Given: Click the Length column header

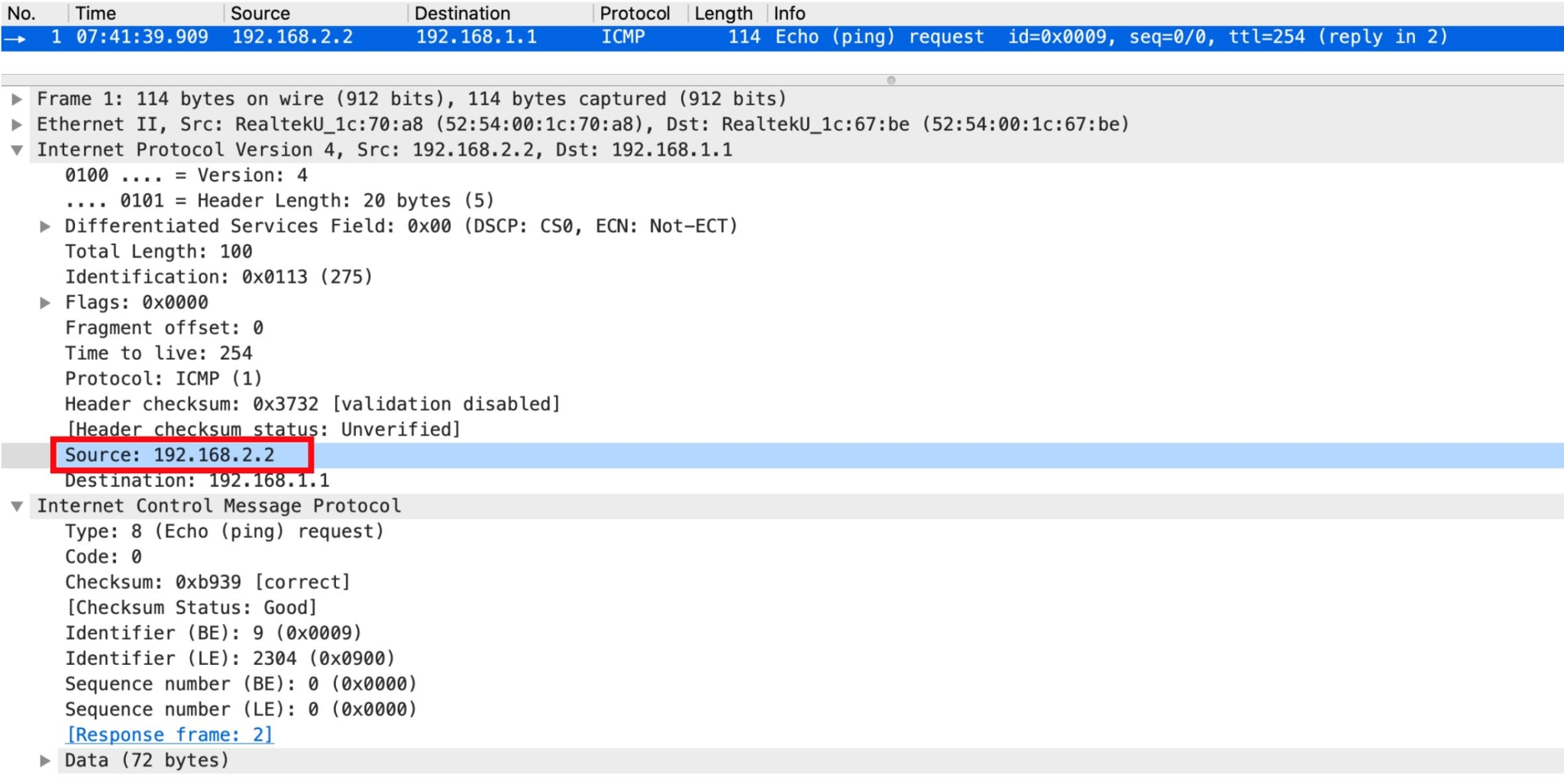Looking at the screenshot, I should tap(722, 13).
